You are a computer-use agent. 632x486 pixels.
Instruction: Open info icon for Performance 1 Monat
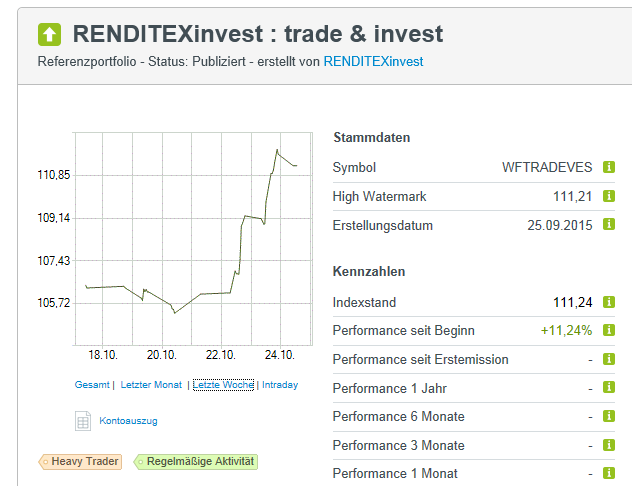click(609, 473)
